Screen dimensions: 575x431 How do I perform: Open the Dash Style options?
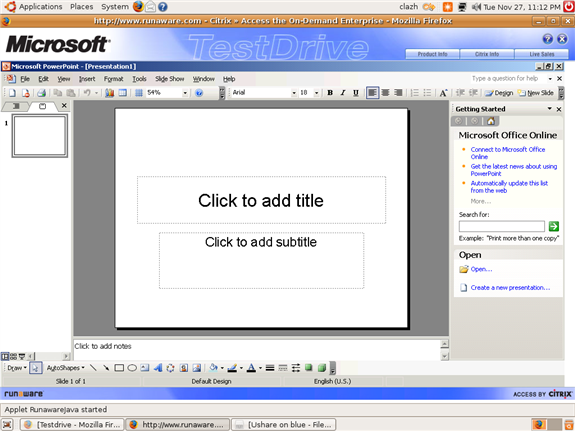click(283, 368)
